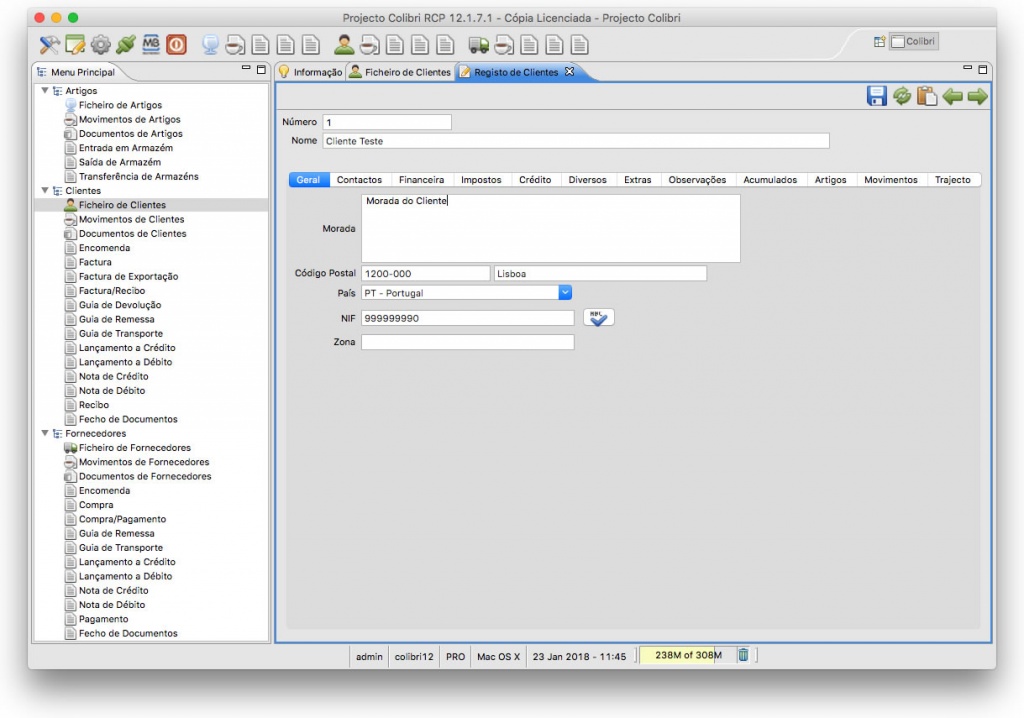Refresh the record with the green refresh icon
The width and height of the screenshot is (1024, 718).
click(902, 95)
